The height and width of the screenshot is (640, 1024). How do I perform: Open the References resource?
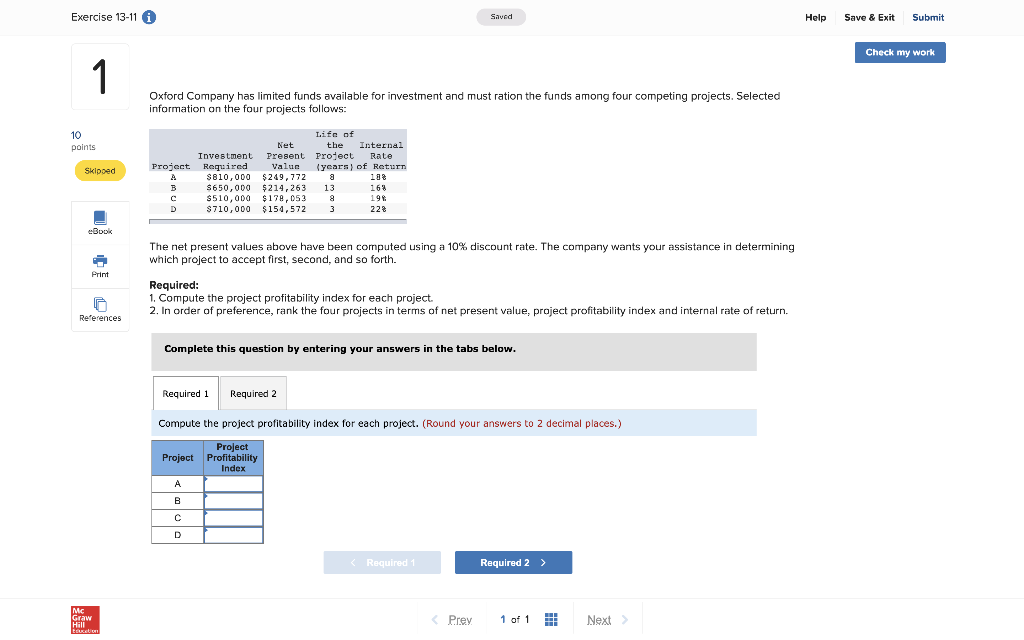tap(100, 310)
